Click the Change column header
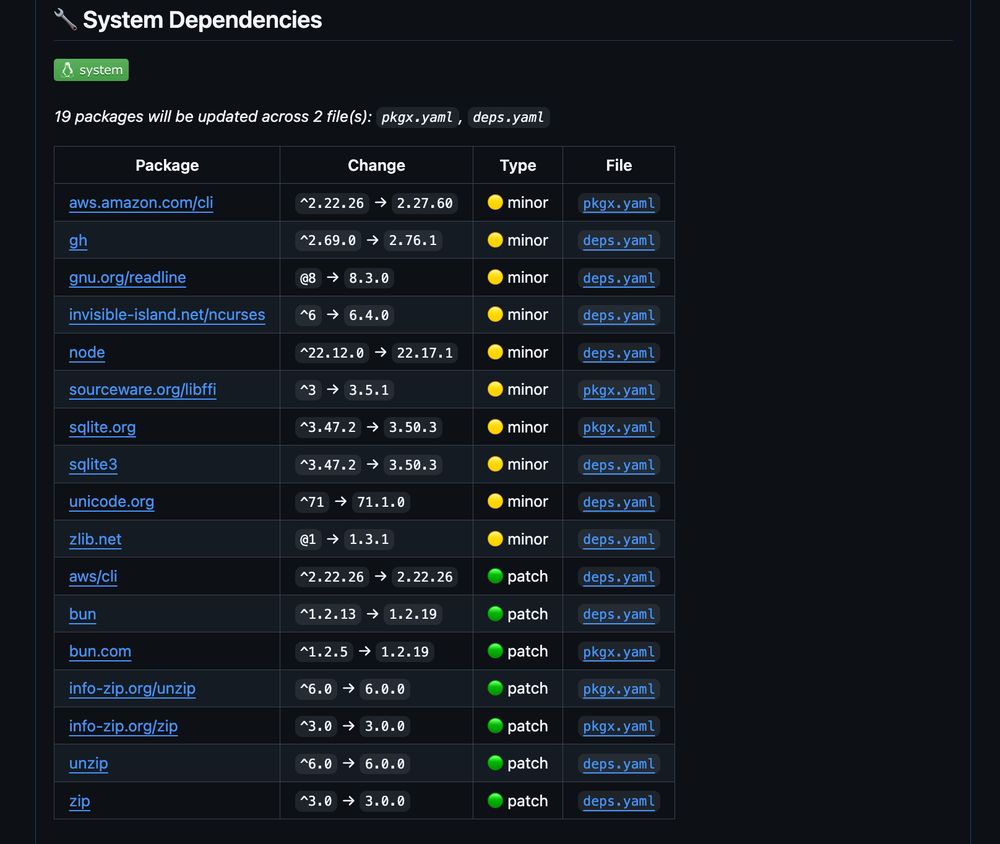1000x844 pixels. click(x=376, y=165)
